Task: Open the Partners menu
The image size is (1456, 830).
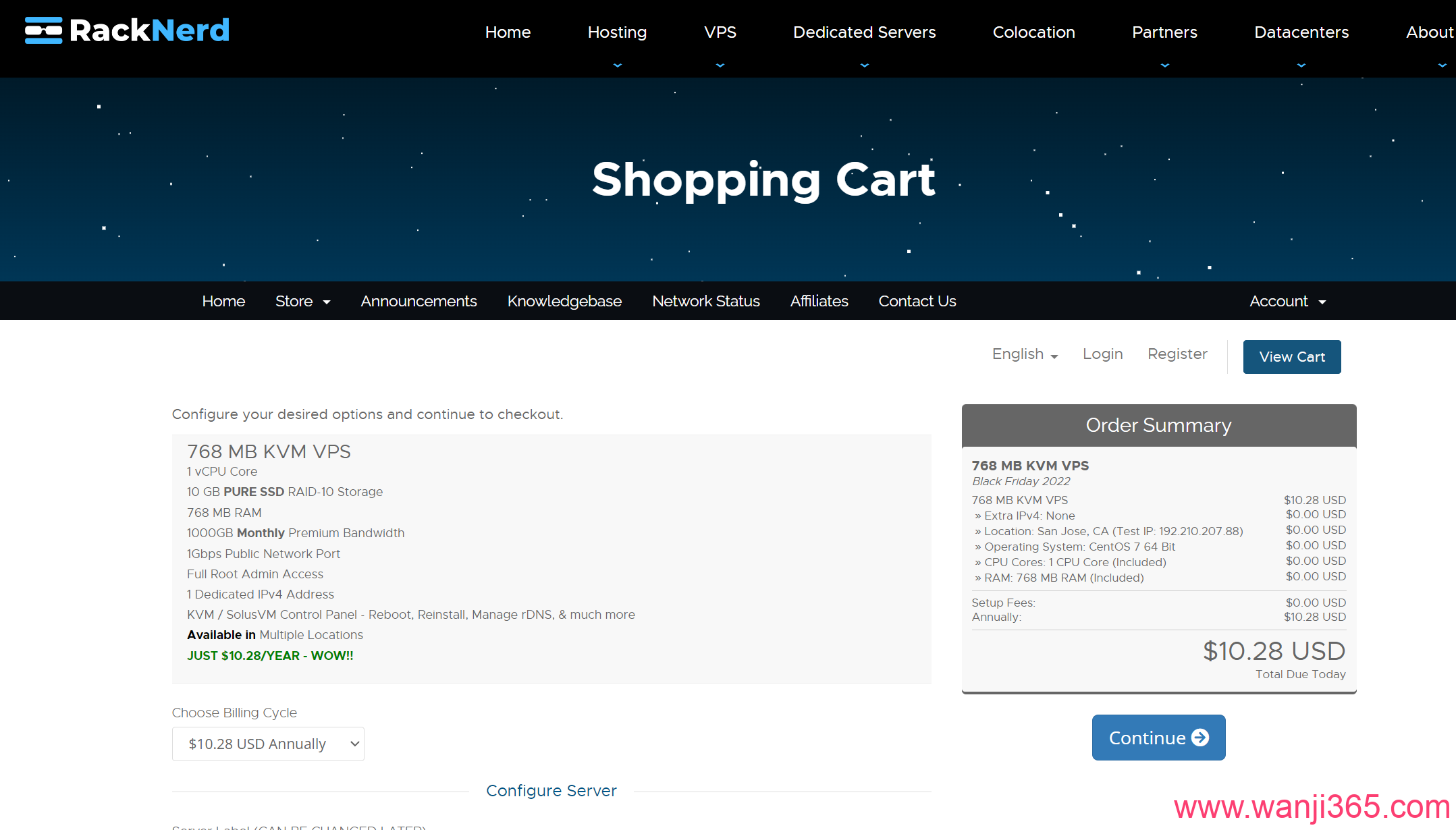Action: (1164, 32)
